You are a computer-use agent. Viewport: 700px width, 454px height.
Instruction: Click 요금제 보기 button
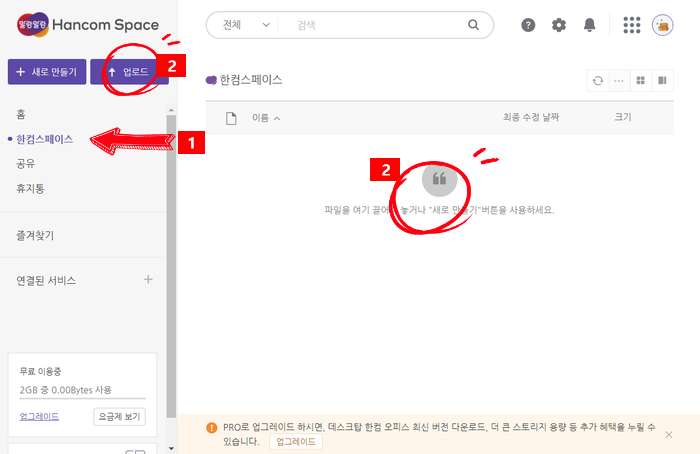tap(119, 417)
